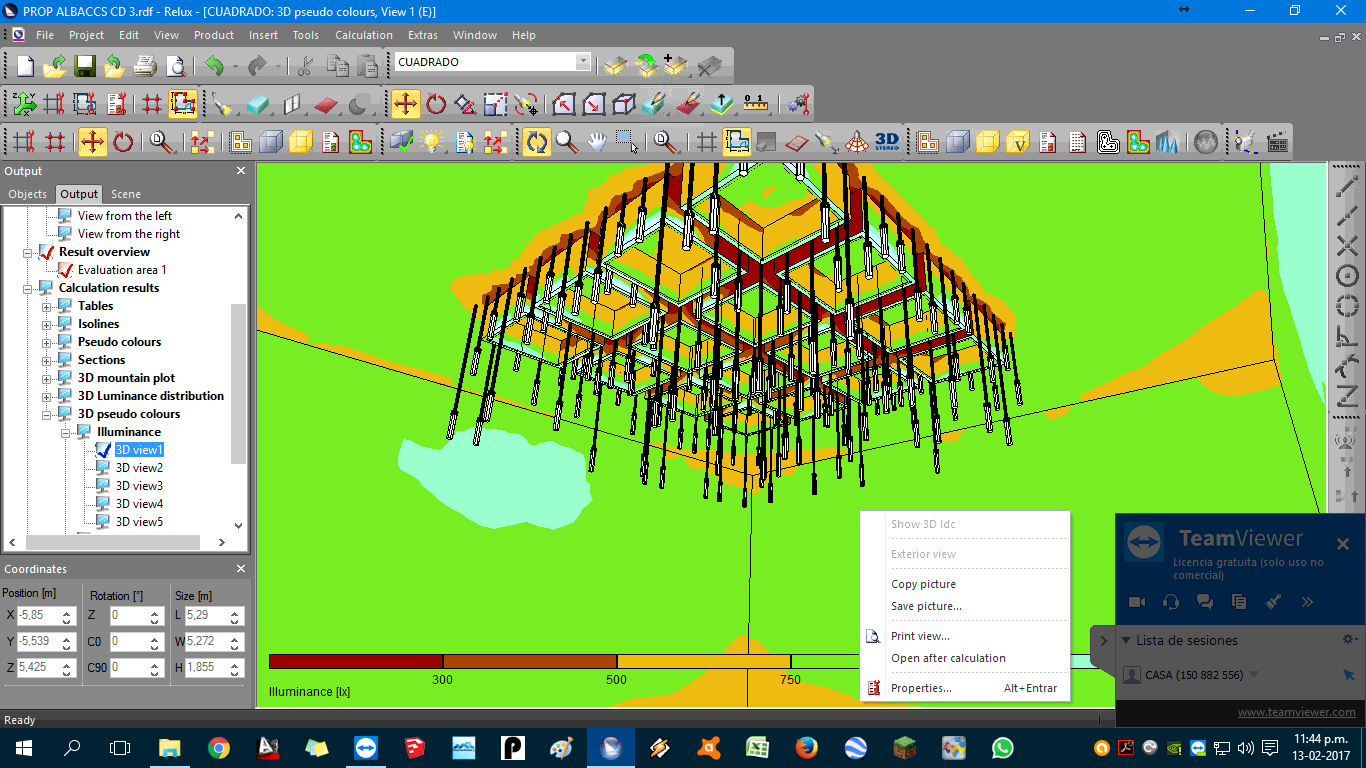Screen dimensions: 1366x768
Task: Toggle the Result overview checkmark
Action: 46,252
